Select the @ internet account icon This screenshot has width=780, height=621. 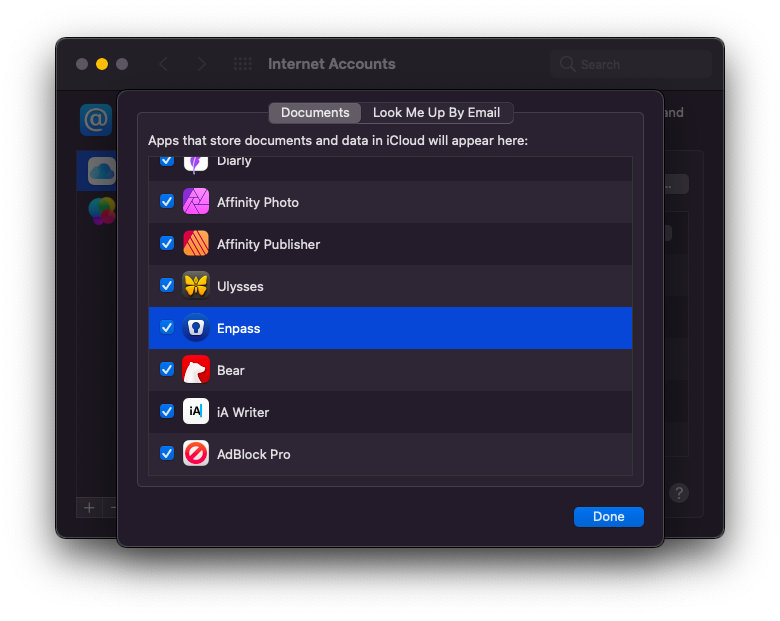click(x=96, y=120)
